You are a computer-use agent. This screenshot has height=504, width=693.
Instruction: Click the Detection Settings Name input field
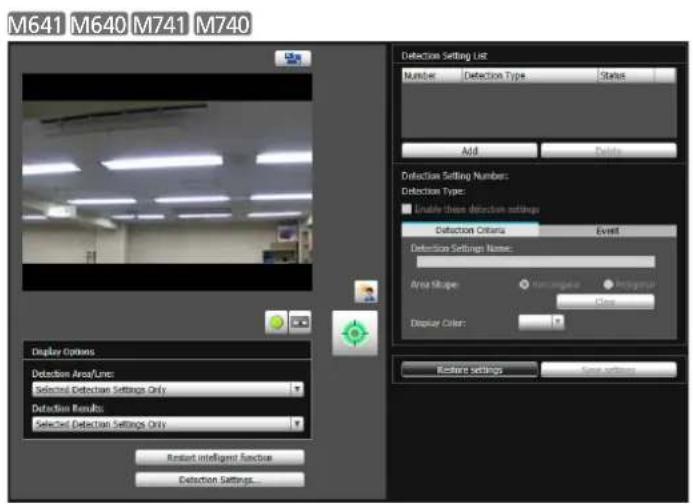coord(536,262)
